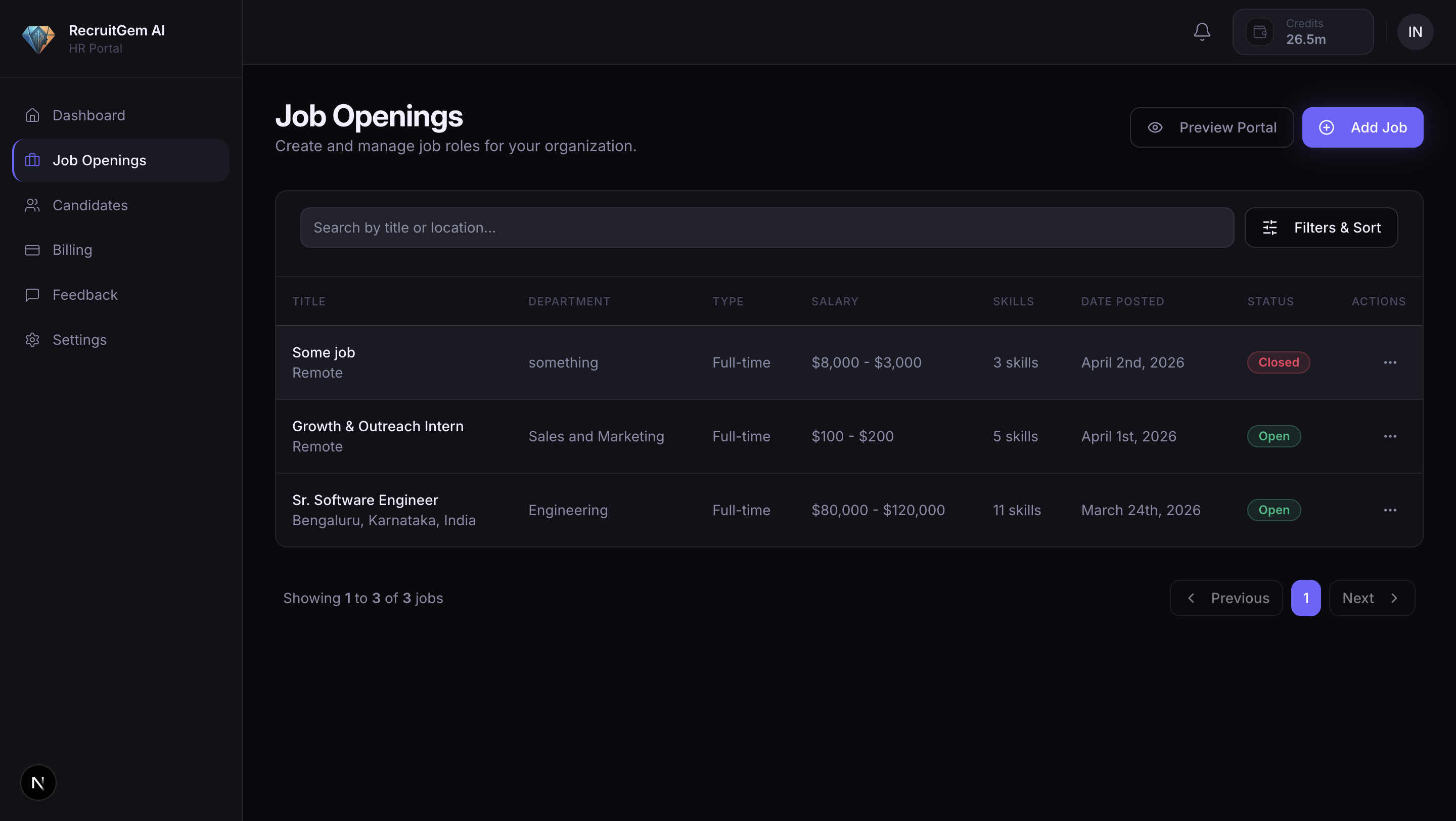Open the actions menu for Some job
The height and width of the screenshot is (821, 1456).
[1390, 362]
